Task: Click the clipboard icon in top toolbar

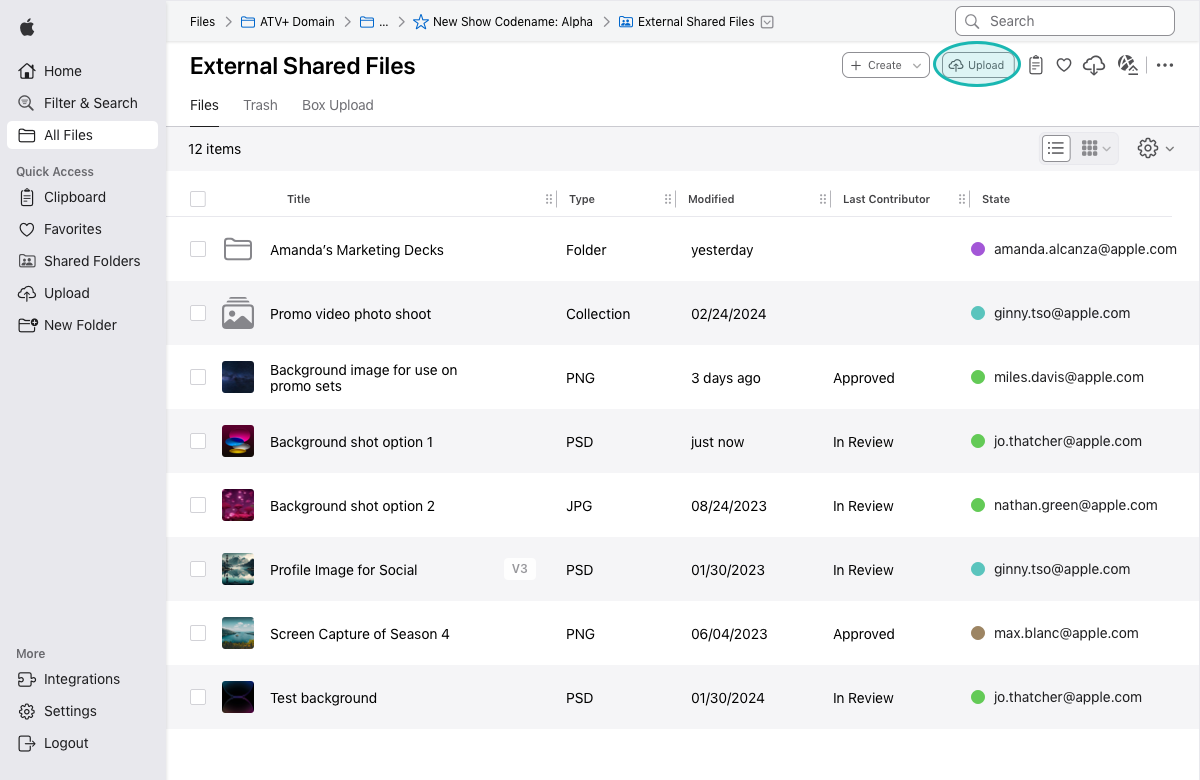Action: 1036,65
